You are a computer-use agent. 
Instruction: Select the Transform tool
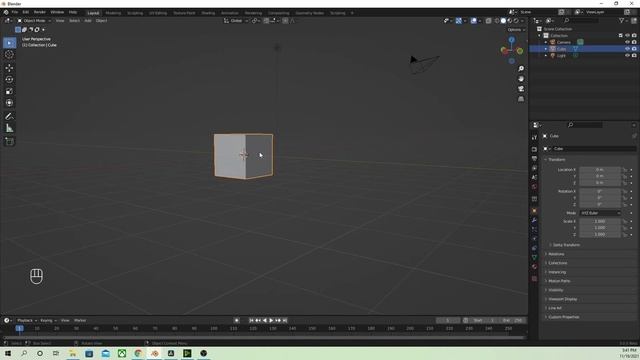9,103
